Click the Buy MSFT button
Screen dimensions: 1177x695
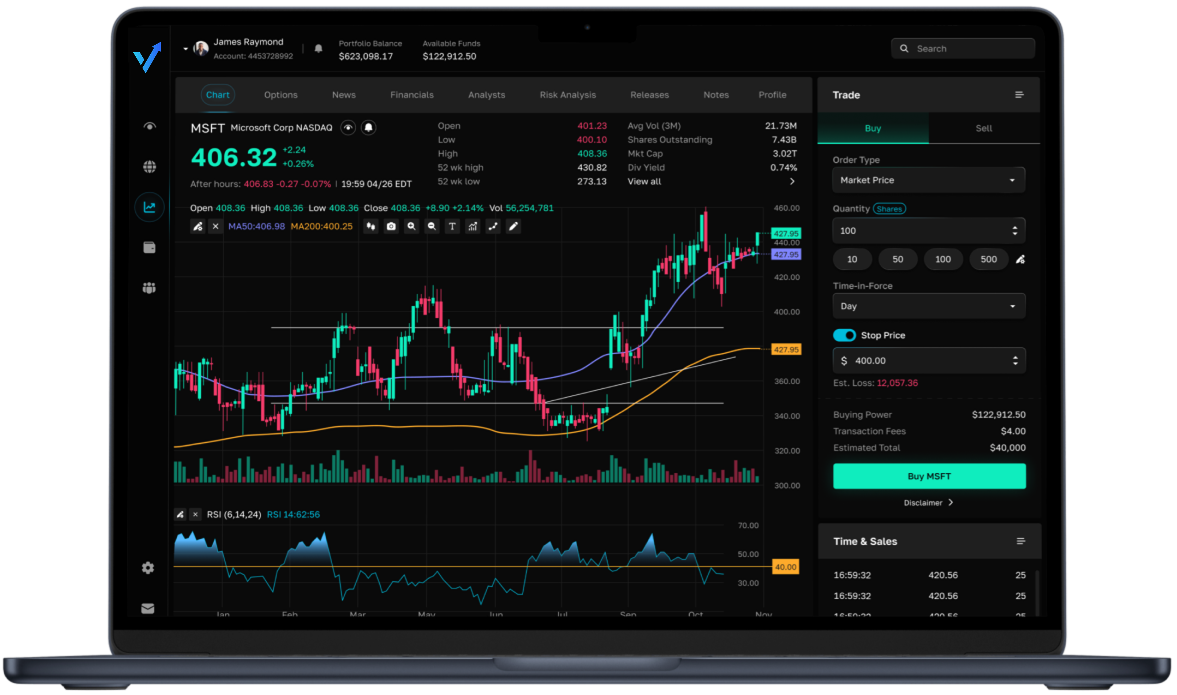[929, 476]
